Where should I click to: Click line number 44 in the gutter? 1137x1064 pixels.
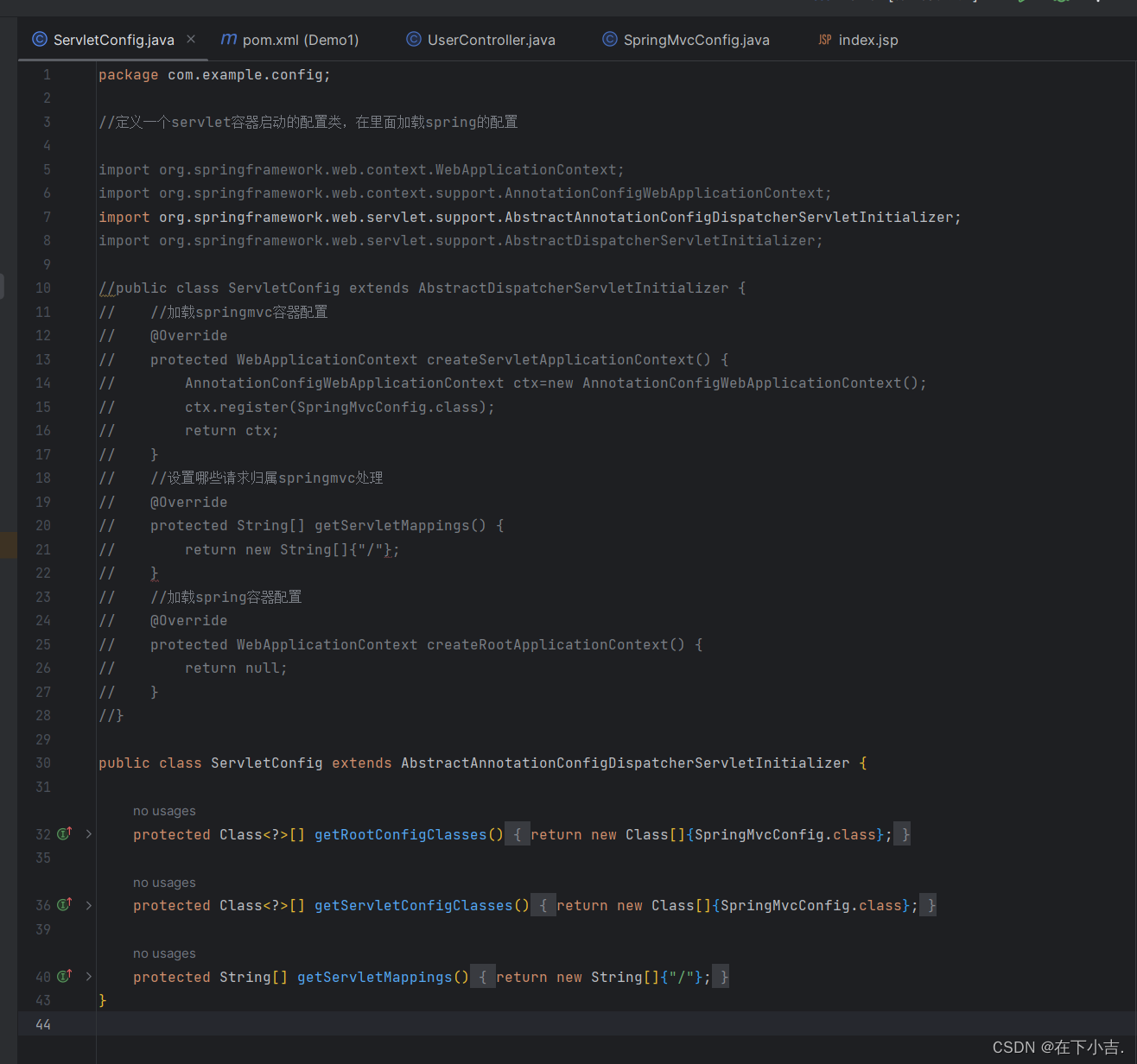point(43,1024)
